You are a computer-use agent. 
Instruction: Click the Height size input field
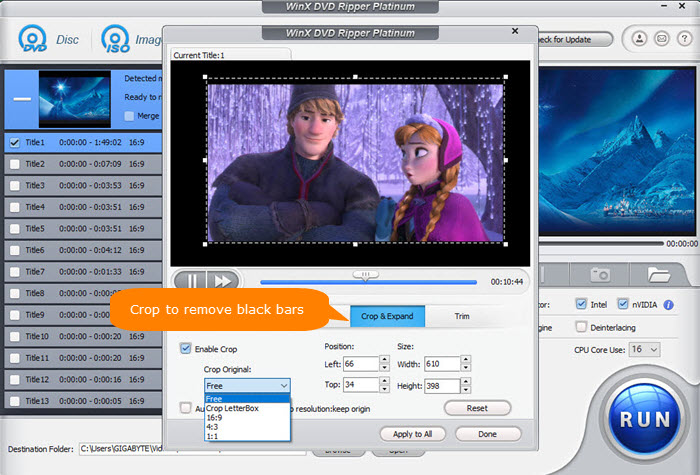(x=442, y=386)
